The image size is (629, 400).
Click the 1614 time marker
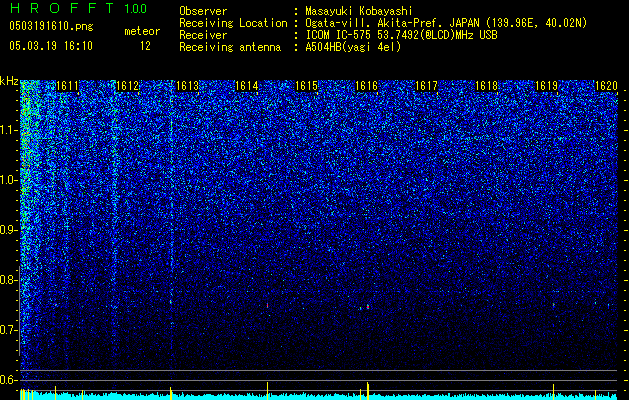(x=246, y=86)
